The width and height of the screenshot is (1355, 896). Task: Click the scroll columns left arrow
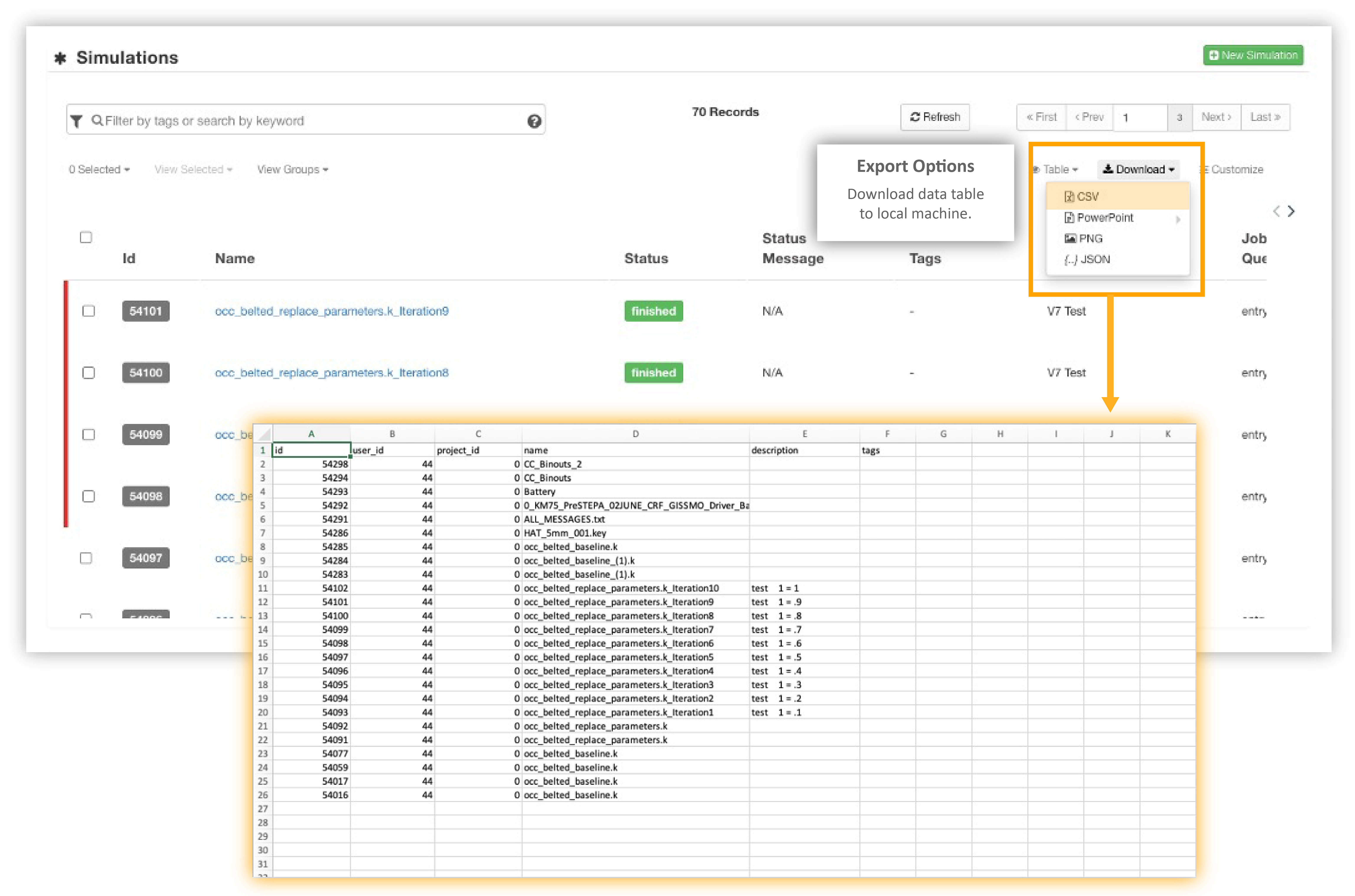pyautogui.click(x=1276, y=211)
